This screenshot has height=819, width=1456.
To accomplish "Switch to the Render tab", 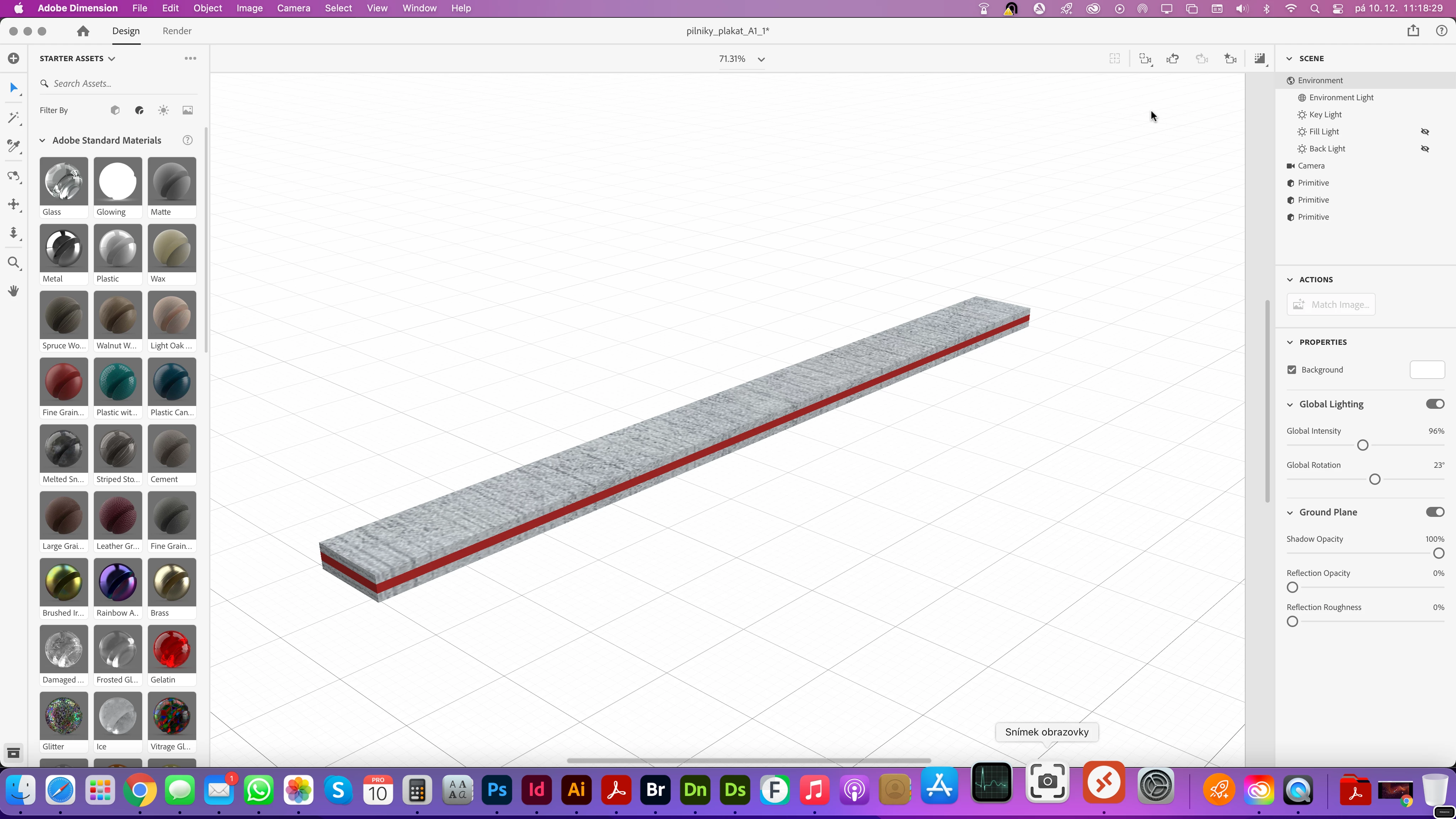I will point(177,31).
